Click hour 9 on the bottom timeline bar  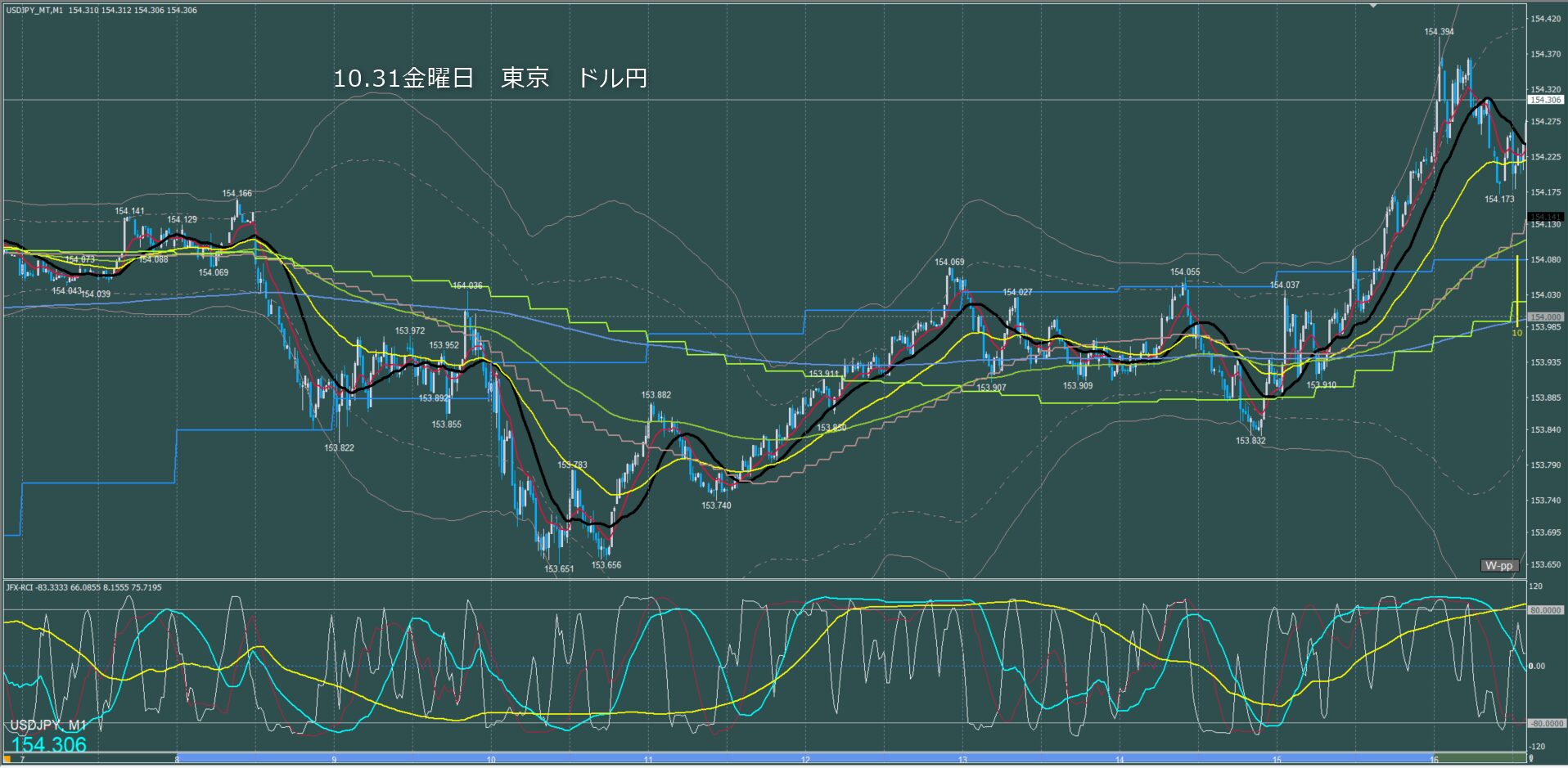tap(334, 760)
